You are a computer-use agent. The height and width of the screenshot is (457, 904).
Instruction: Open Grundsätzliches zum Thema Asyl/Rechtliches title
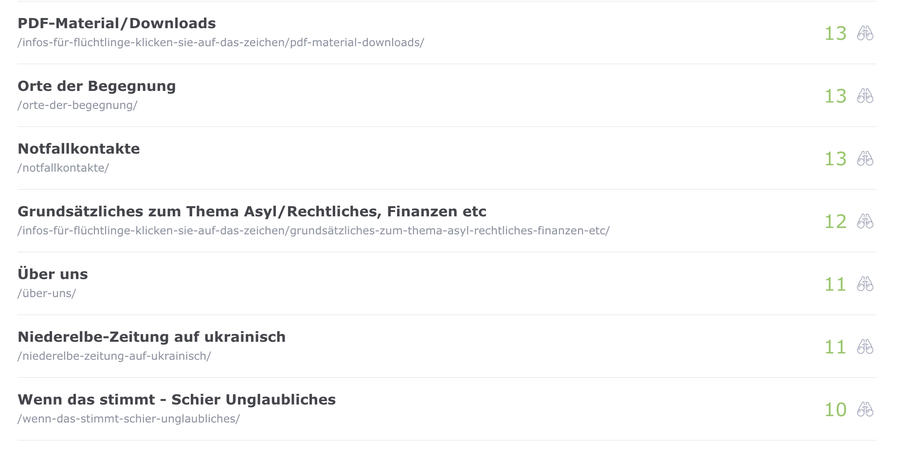click(251, 211)
